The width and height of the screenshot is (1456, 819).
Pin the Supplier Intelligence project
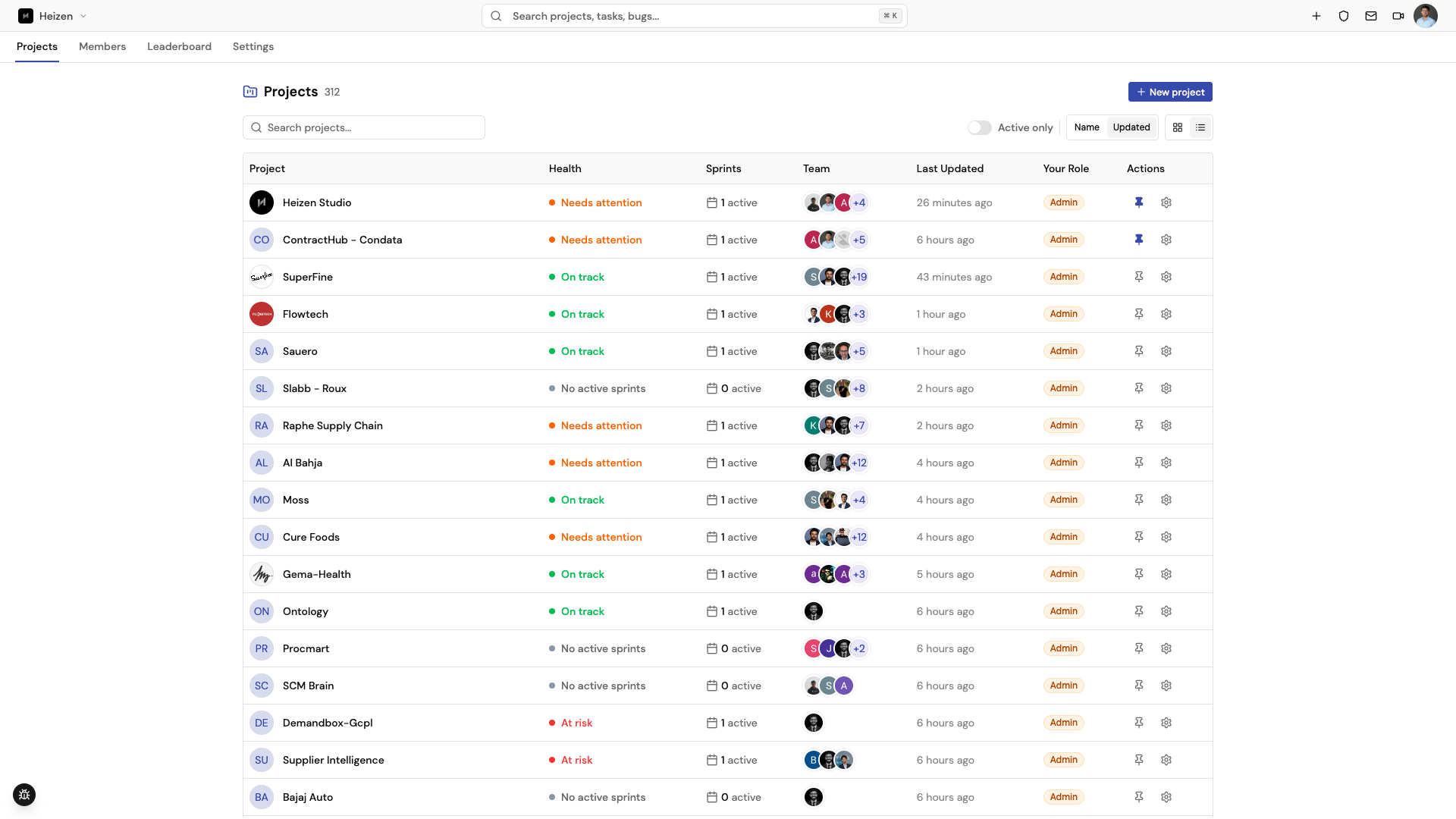tap(1139, 760)
